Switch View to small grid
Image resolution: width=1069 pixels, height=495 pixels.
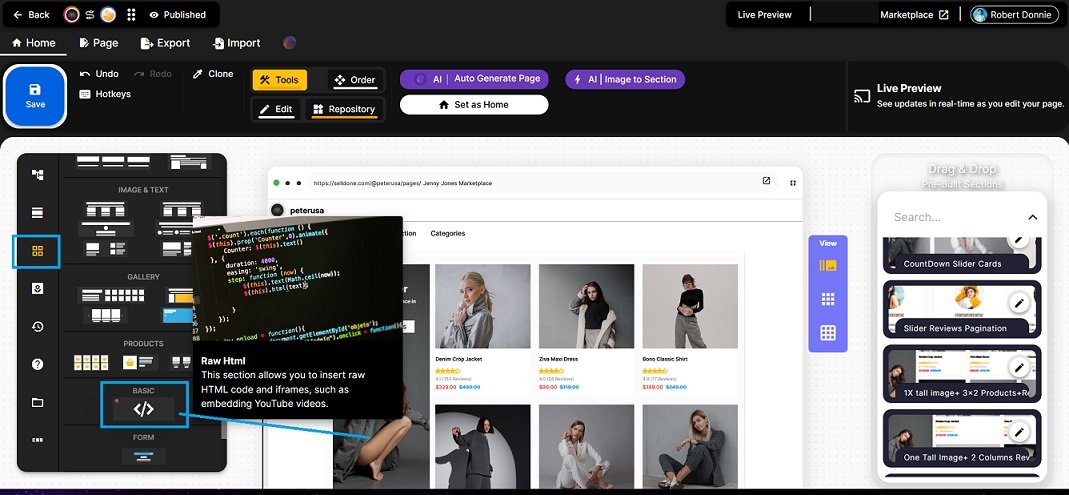828,299
